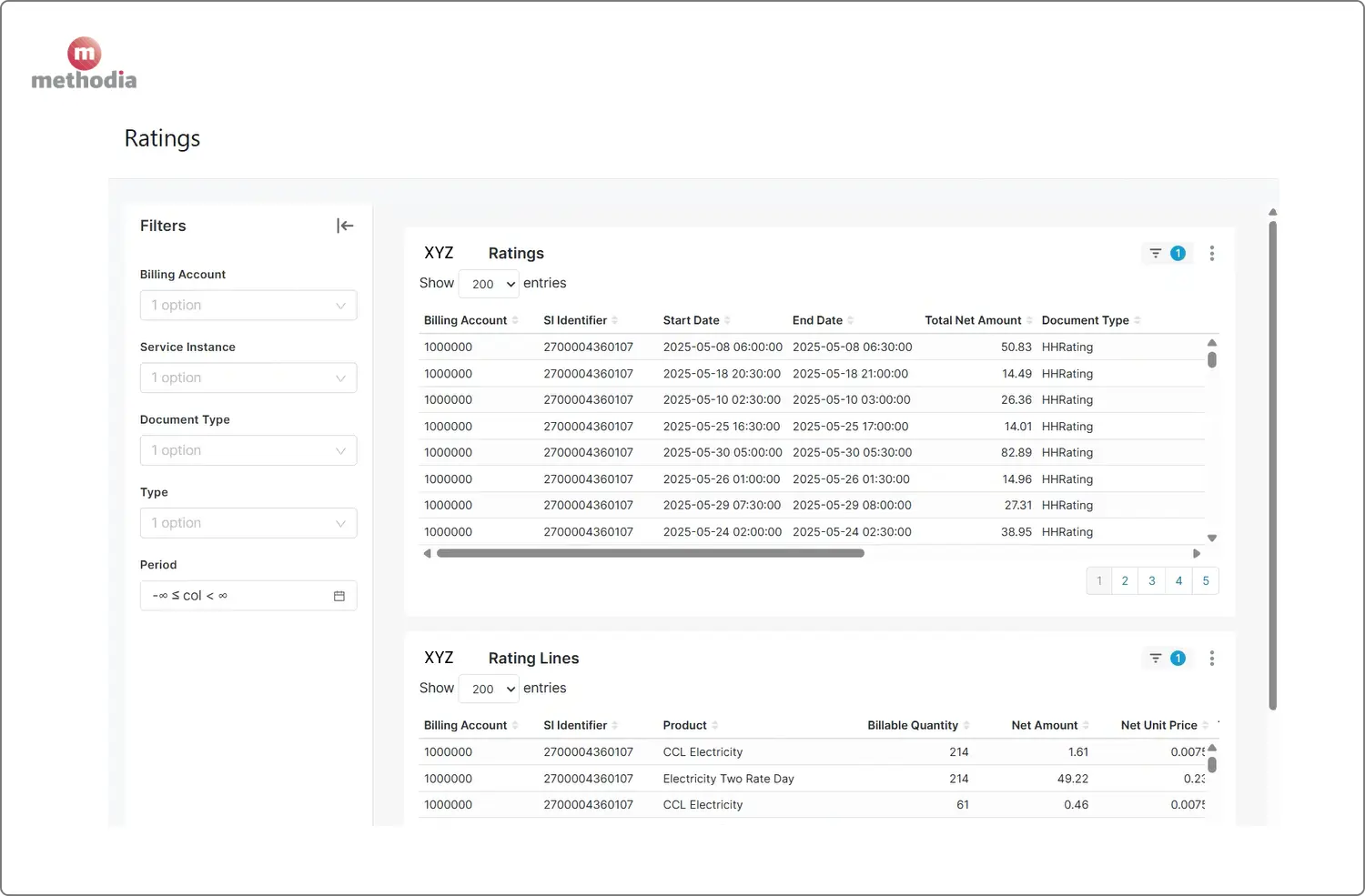Click the Type filter option field
This screenshot has height=896, width=1365.
248,523
